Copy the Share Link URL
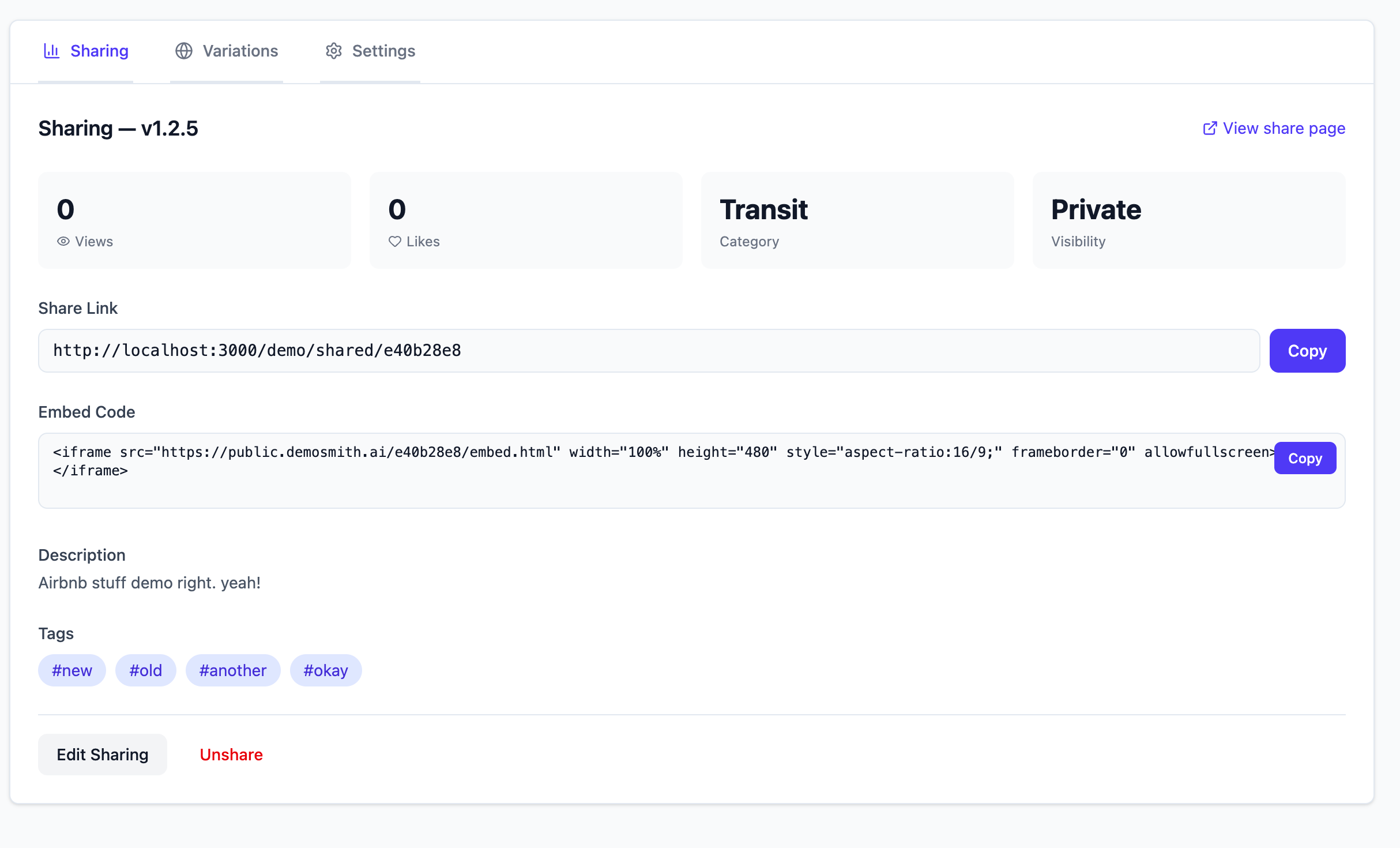Viewport: 1400px width, 848px height. (1307, 350)
